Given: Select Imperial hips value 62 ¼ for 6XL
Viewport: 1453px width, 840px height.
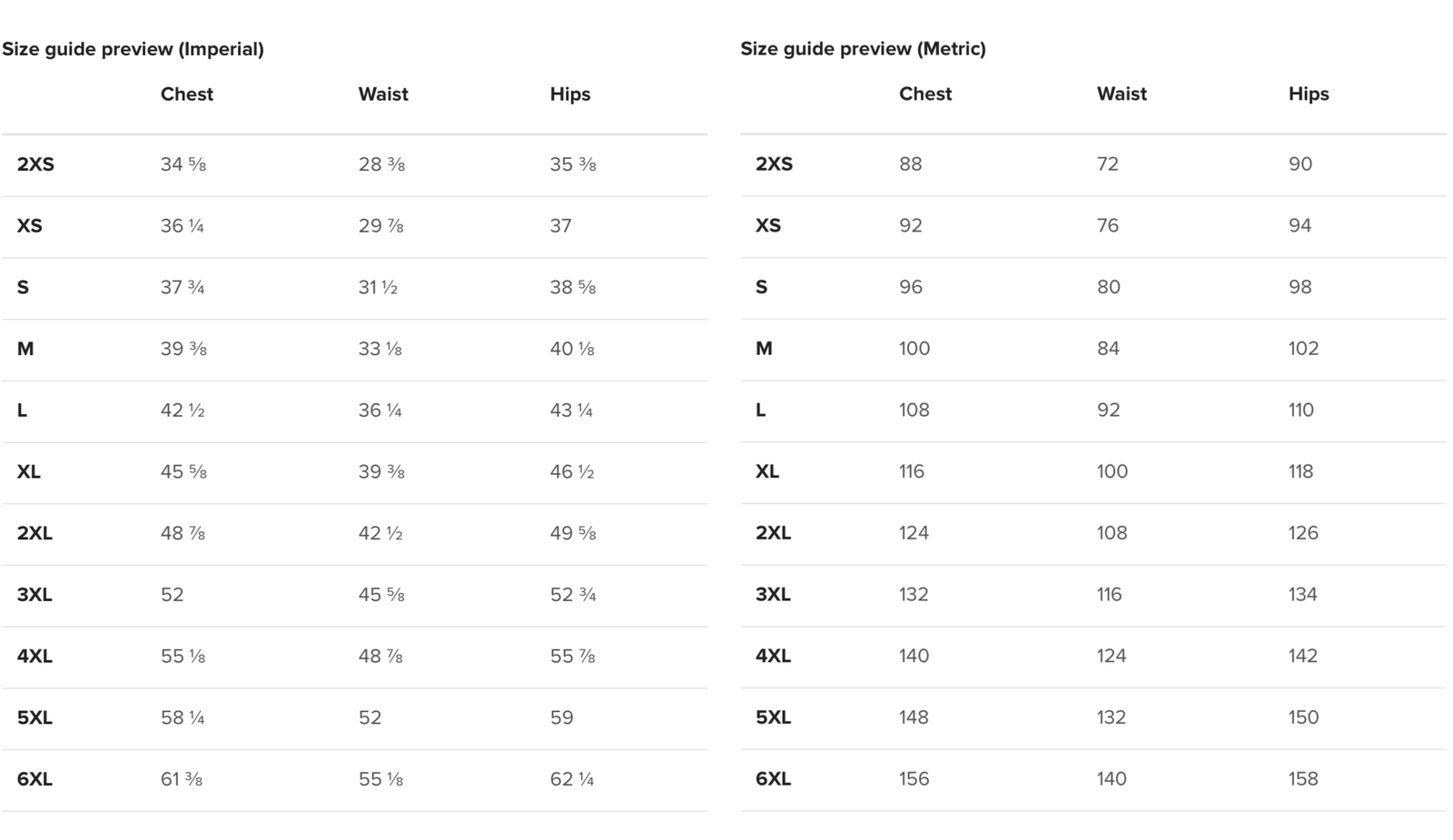Looking at the screenshot, I should coord(571,779).
